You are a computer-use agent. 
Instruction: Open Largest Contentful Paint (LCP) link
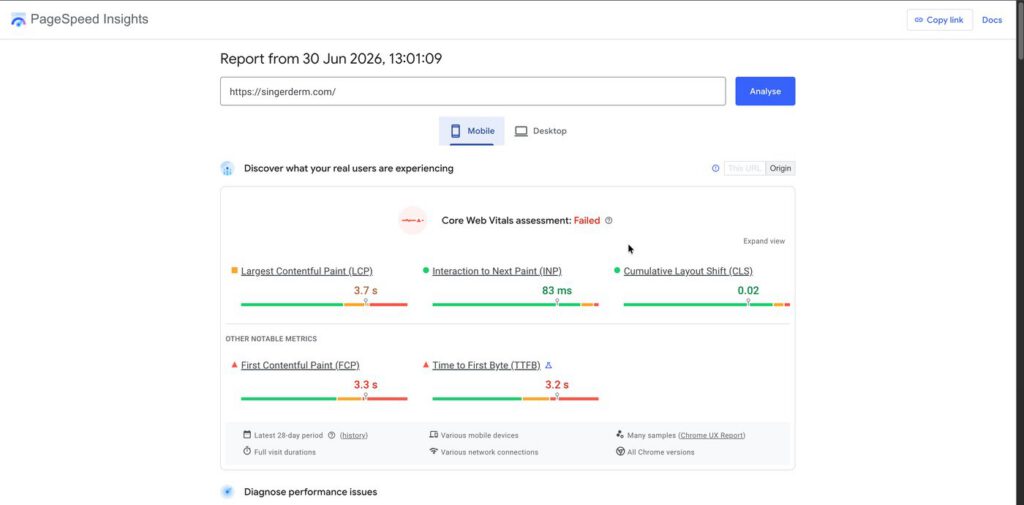307,271
